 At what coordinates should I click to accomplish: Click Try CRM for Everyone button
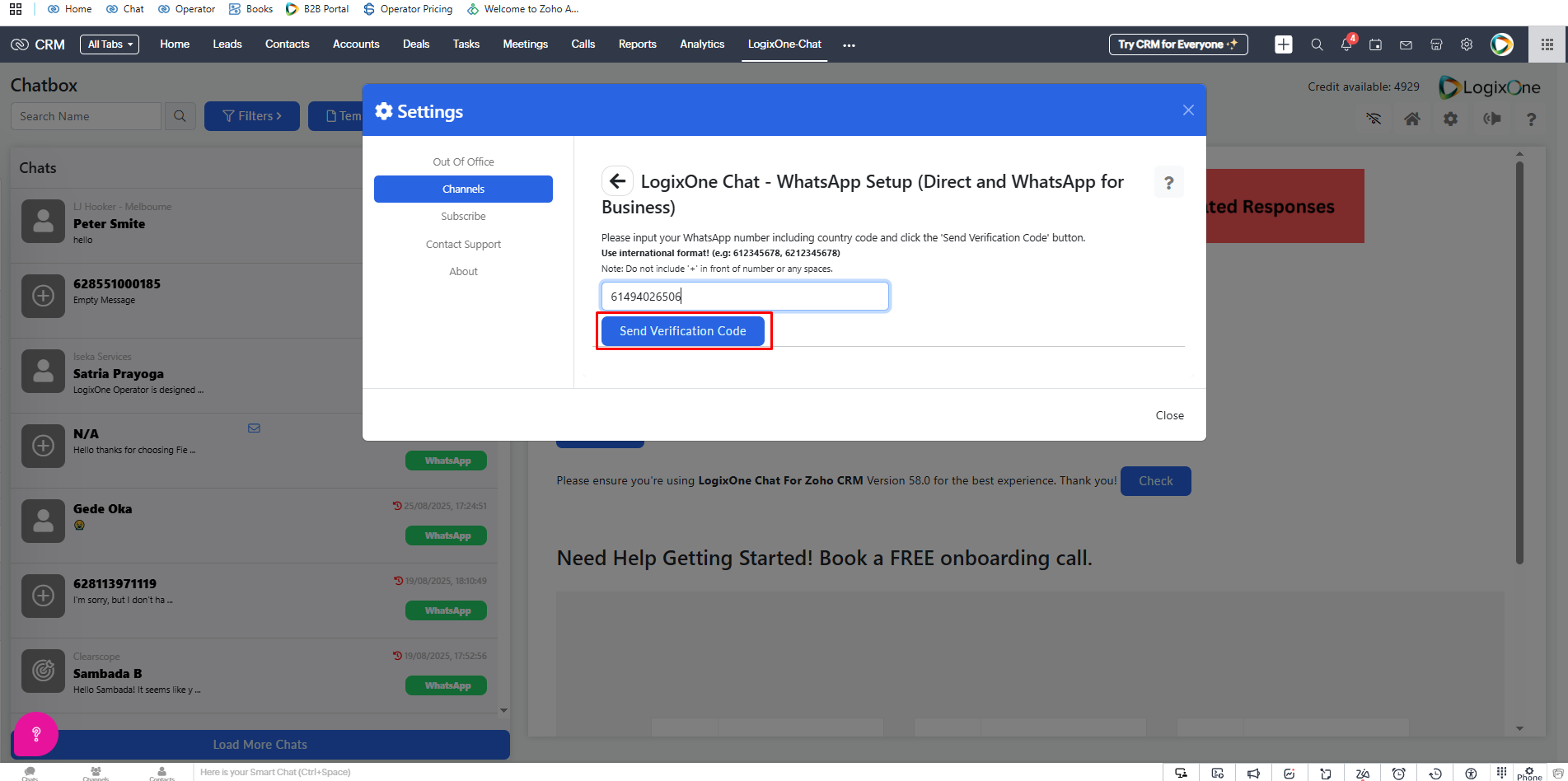point(1178,44)
